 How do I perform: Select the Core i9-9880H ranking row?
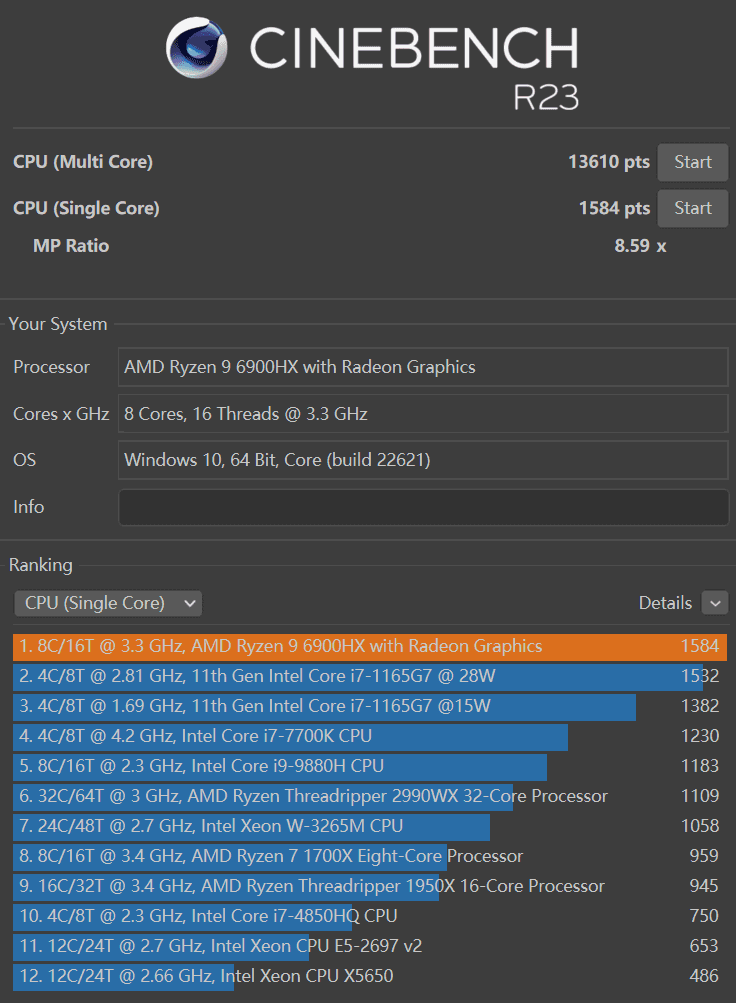tap(368, 766)
